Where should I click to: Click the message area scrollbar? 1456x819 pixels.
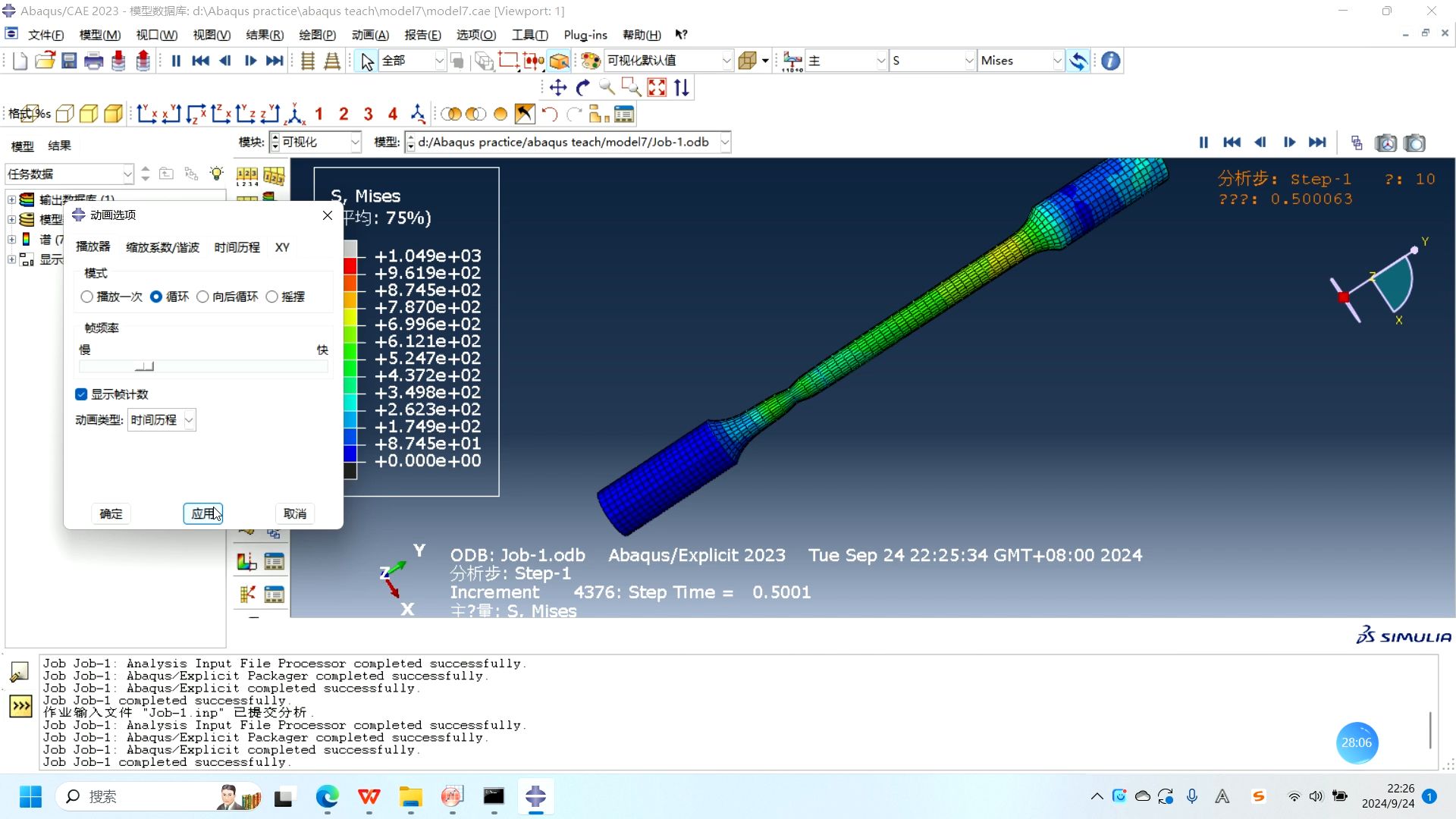1430,731
